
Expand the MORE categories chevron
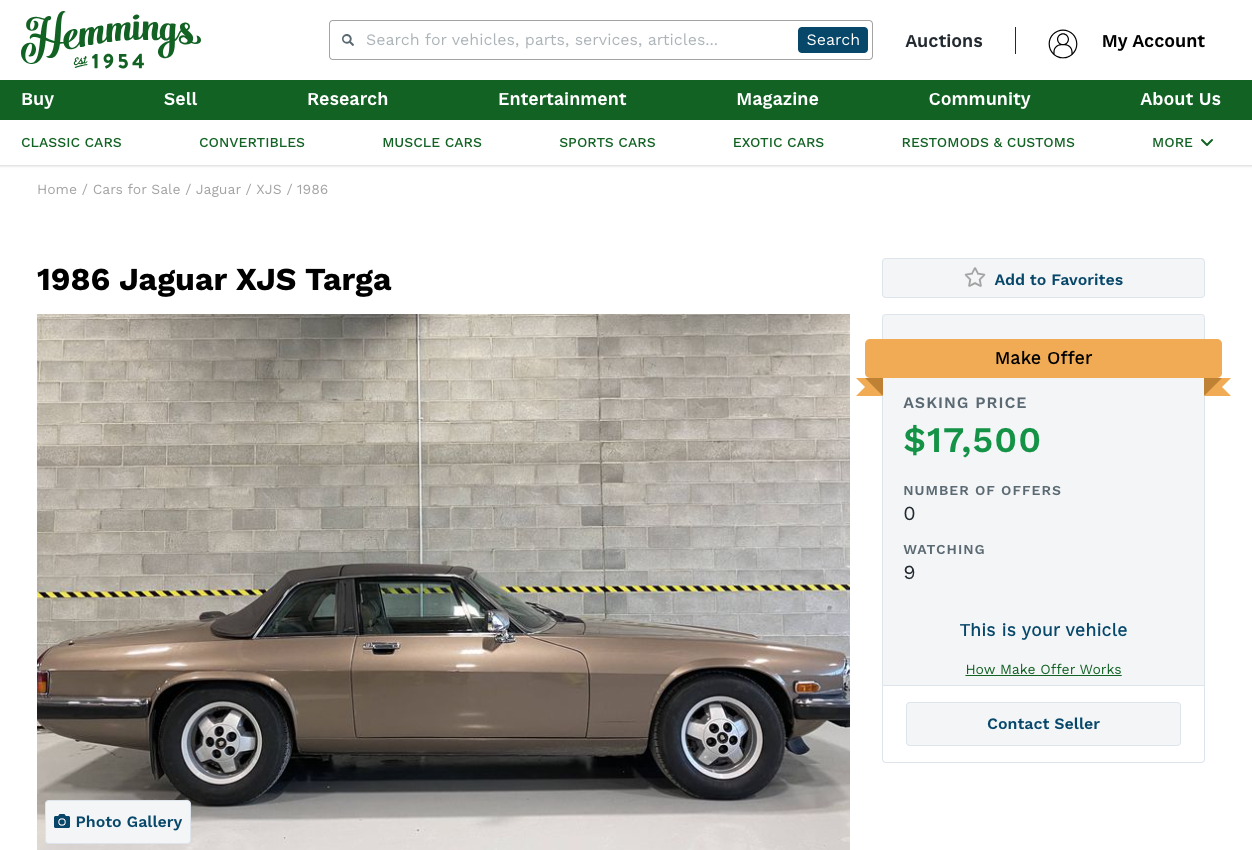(1207, 142)
